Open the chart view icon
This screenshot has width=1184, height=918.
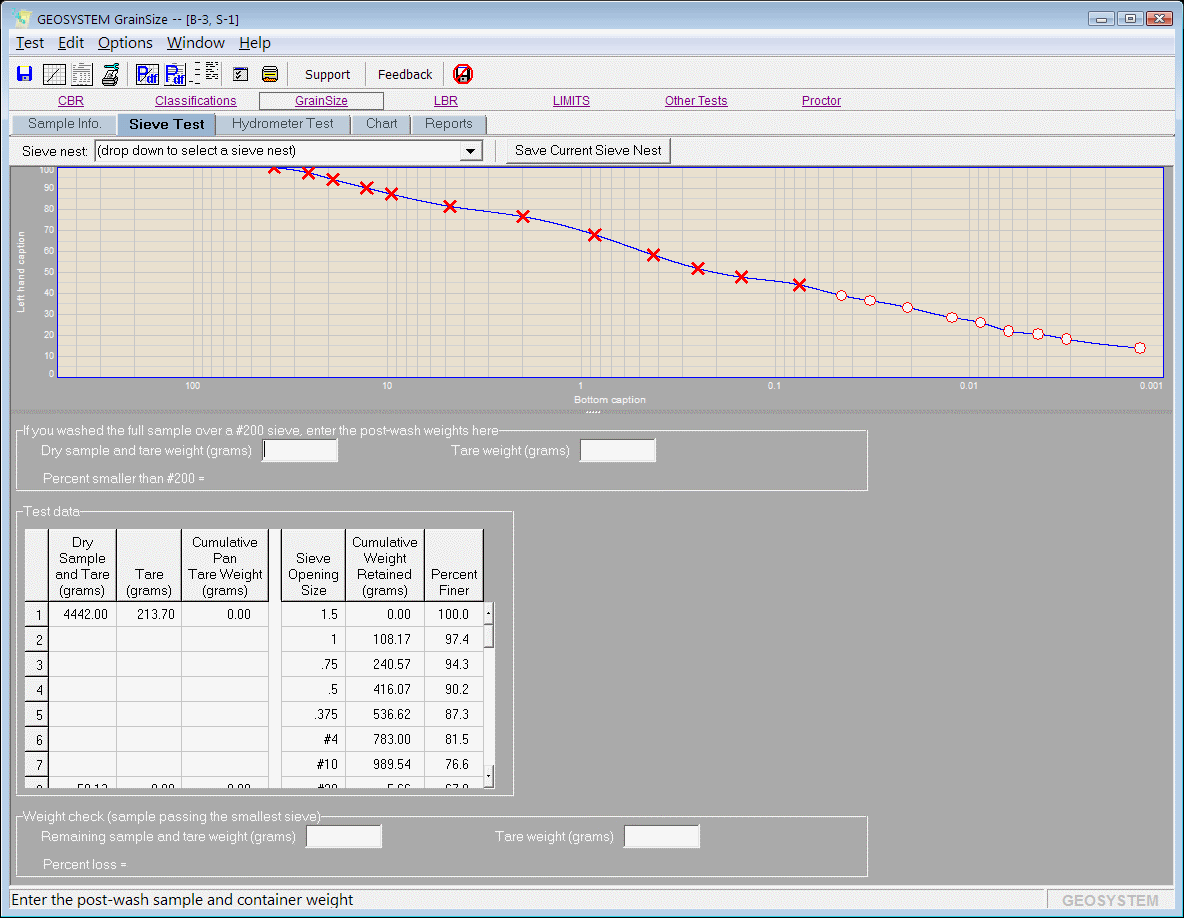tap(52, 74)
